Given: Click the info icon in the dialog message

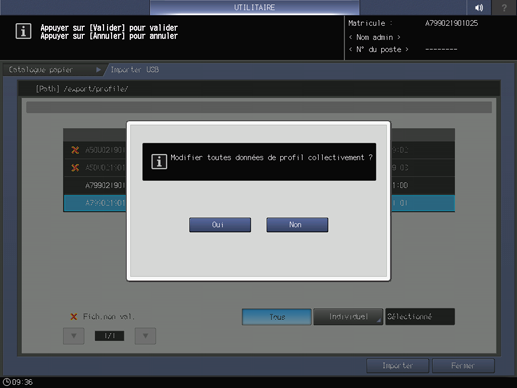Looking at the screenshot, I should click(x=159, y=162).
